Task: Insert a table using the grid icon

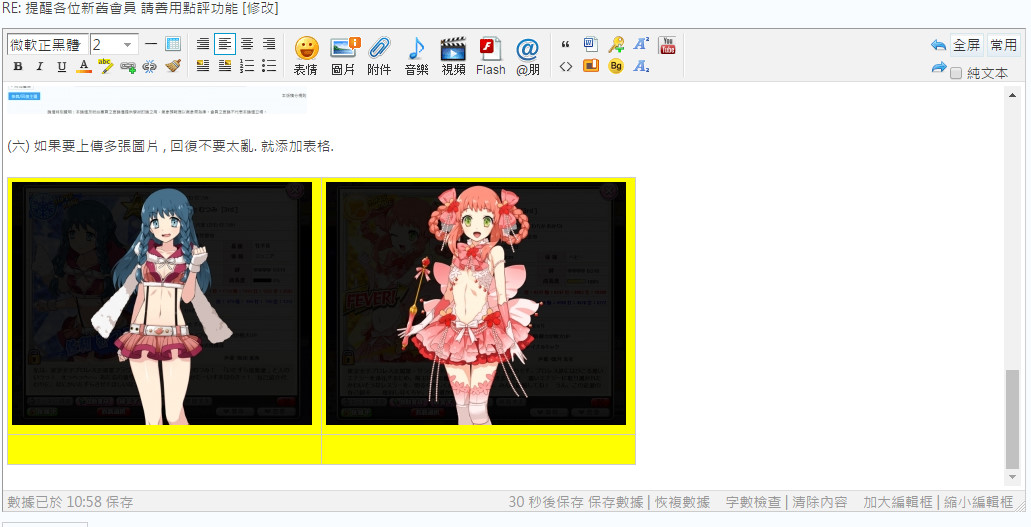Action: click(x=173, y=45)
